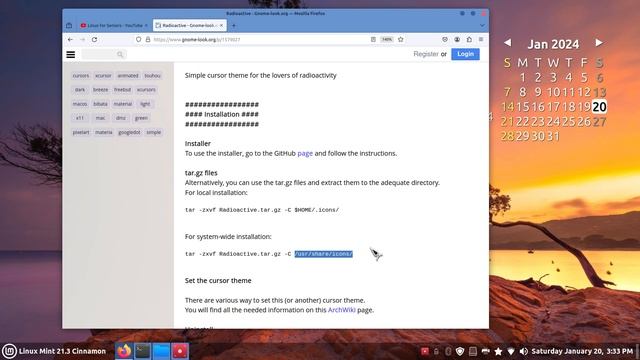Image resolution: width=640 pixels, height=360 pixels.
Task: Close the Linux For Seniors YouTube tab
Action: pos(146,25)
